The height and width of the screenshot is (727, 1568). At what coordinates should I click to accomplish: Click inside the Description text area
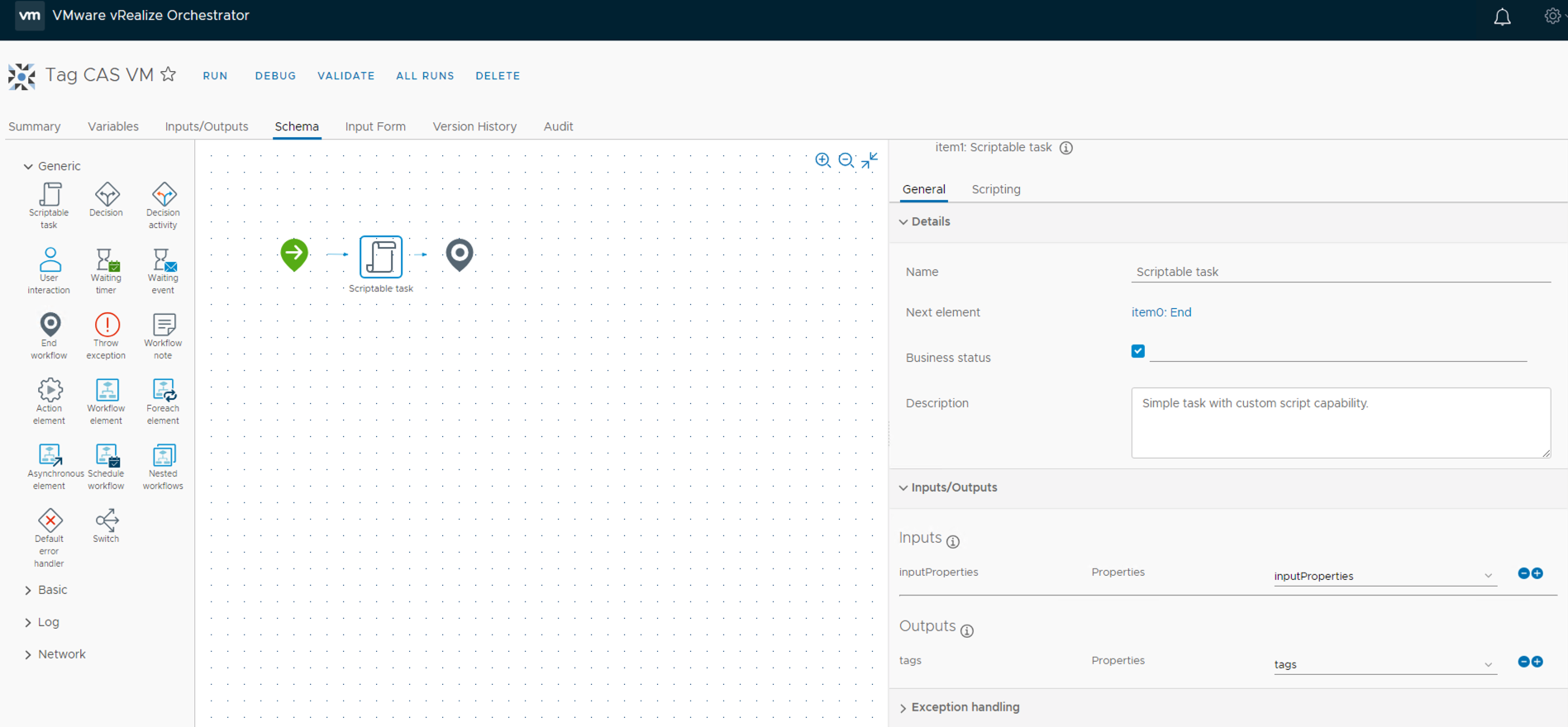(1339, 423)
